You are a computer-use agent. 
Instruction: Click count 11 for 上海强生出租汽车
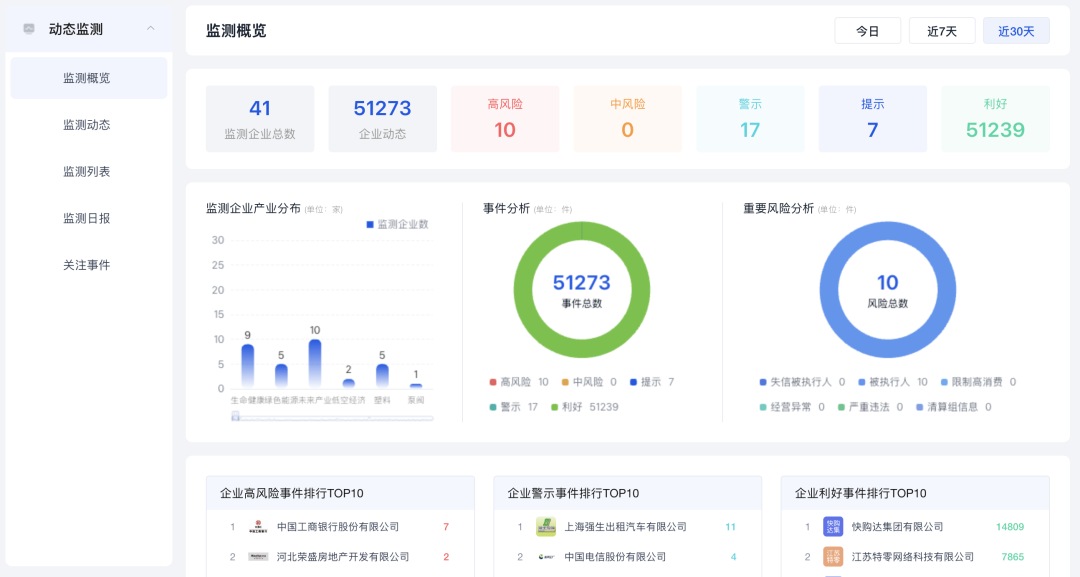(x=731, y=527)
